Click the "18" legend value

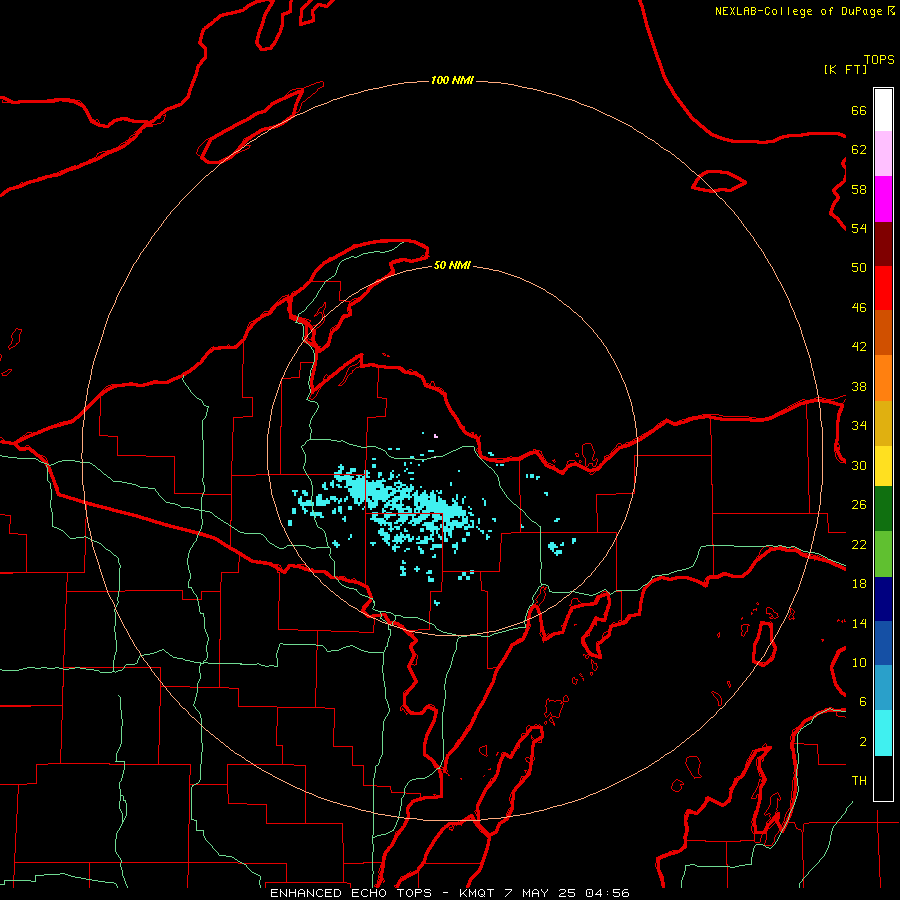tap(859, 584)
